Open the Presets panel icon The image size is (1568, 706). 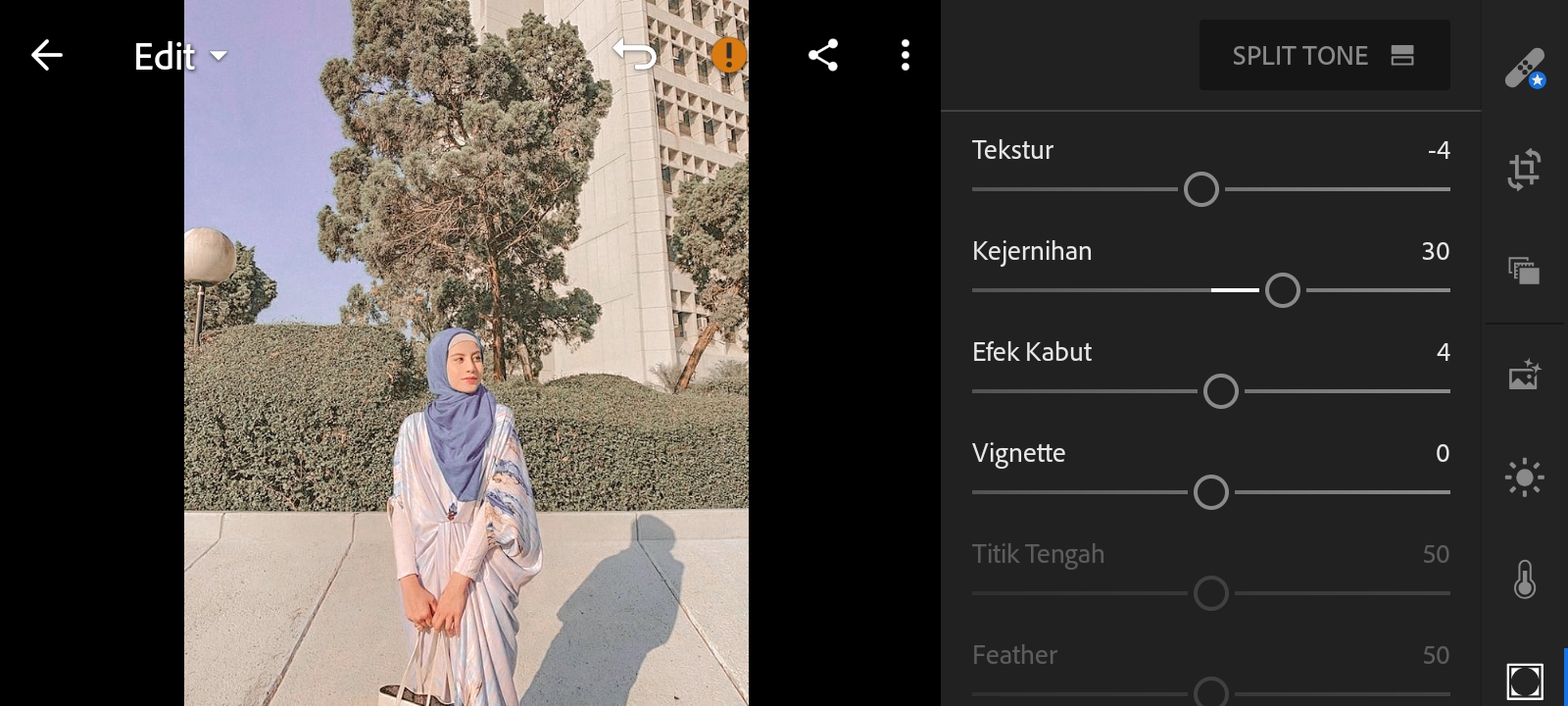point(1524,270)
